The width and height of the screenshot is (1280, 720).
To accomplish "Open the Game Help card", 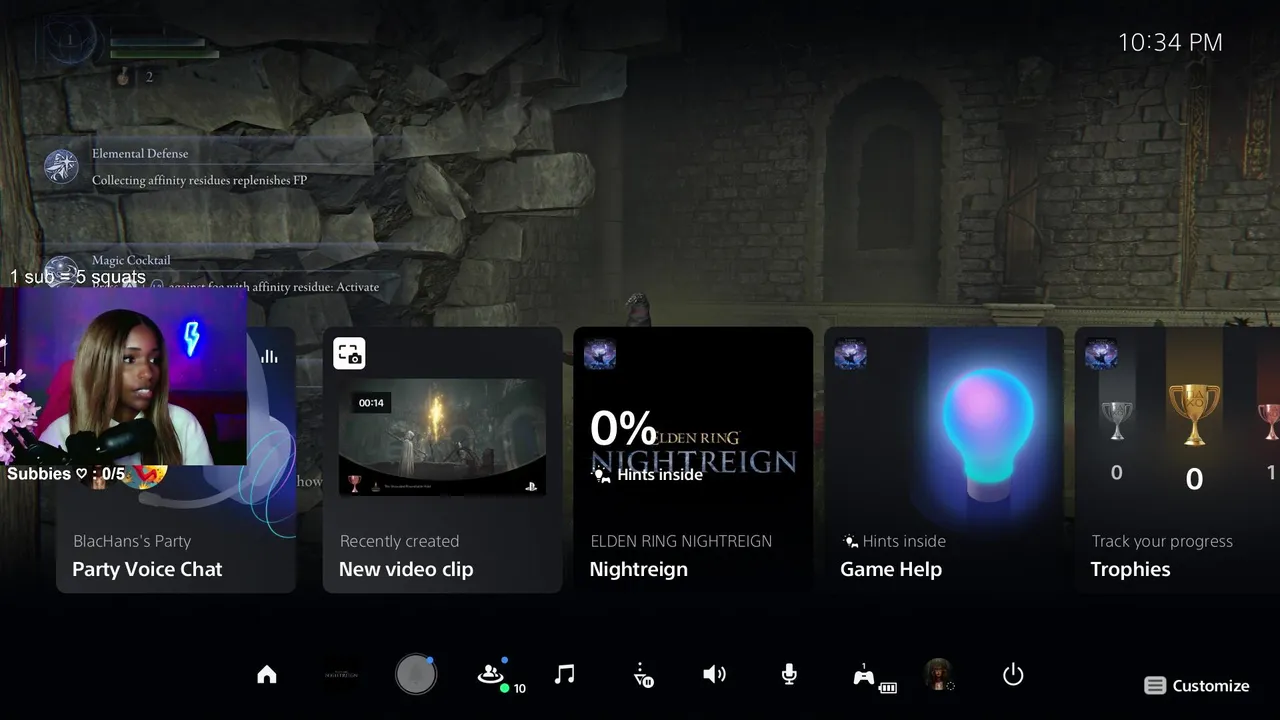I will pos(944,460).
